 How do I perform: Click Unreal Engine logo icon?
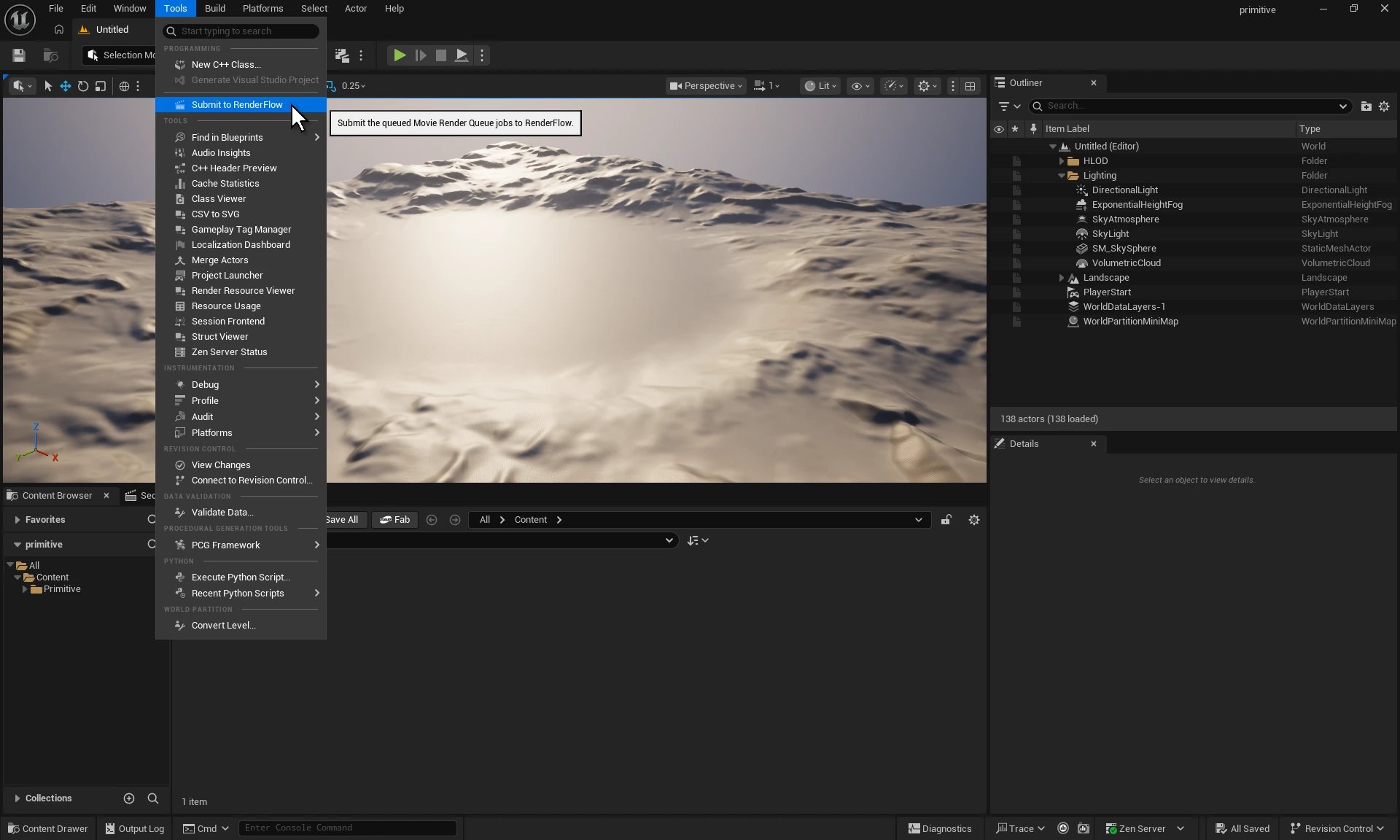pos(20,20)
